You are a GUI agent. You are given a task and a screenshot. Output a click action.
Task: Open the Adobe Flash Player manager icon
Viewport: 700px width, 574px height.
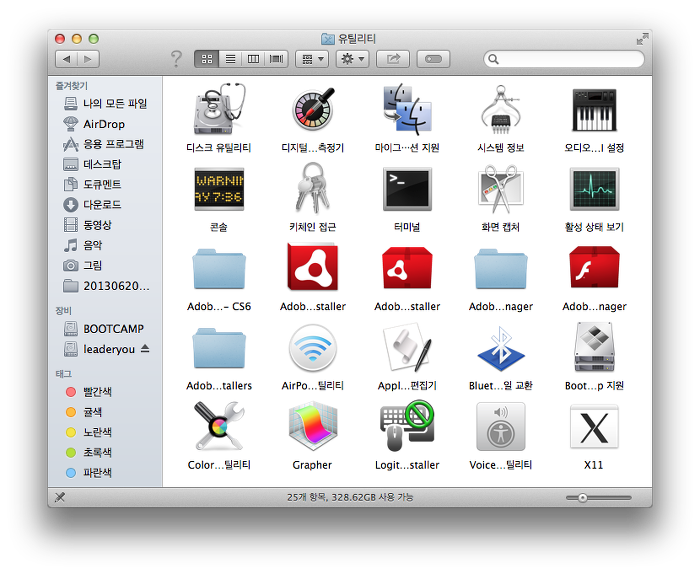[x=594, y=267]
